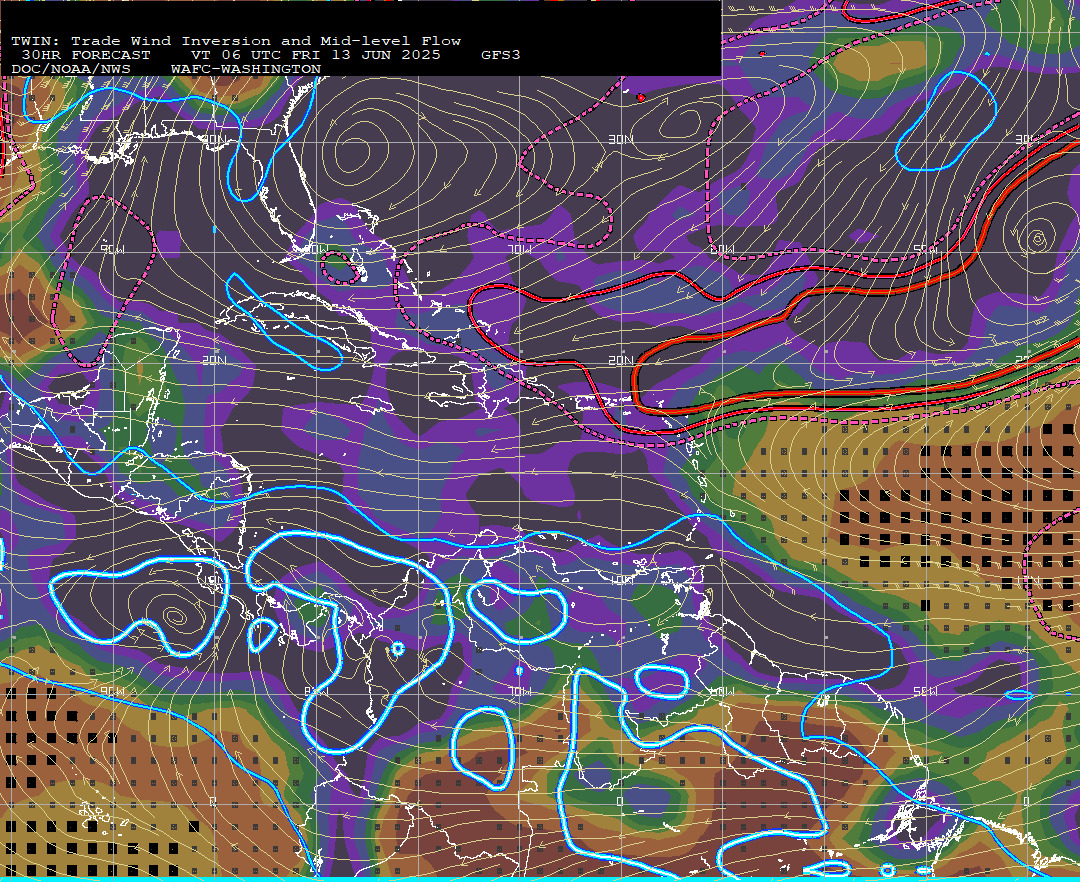
Task: Click the 90W label over the Gulf of Mexico
Action: pyautogui.click(x=112, y=249)
